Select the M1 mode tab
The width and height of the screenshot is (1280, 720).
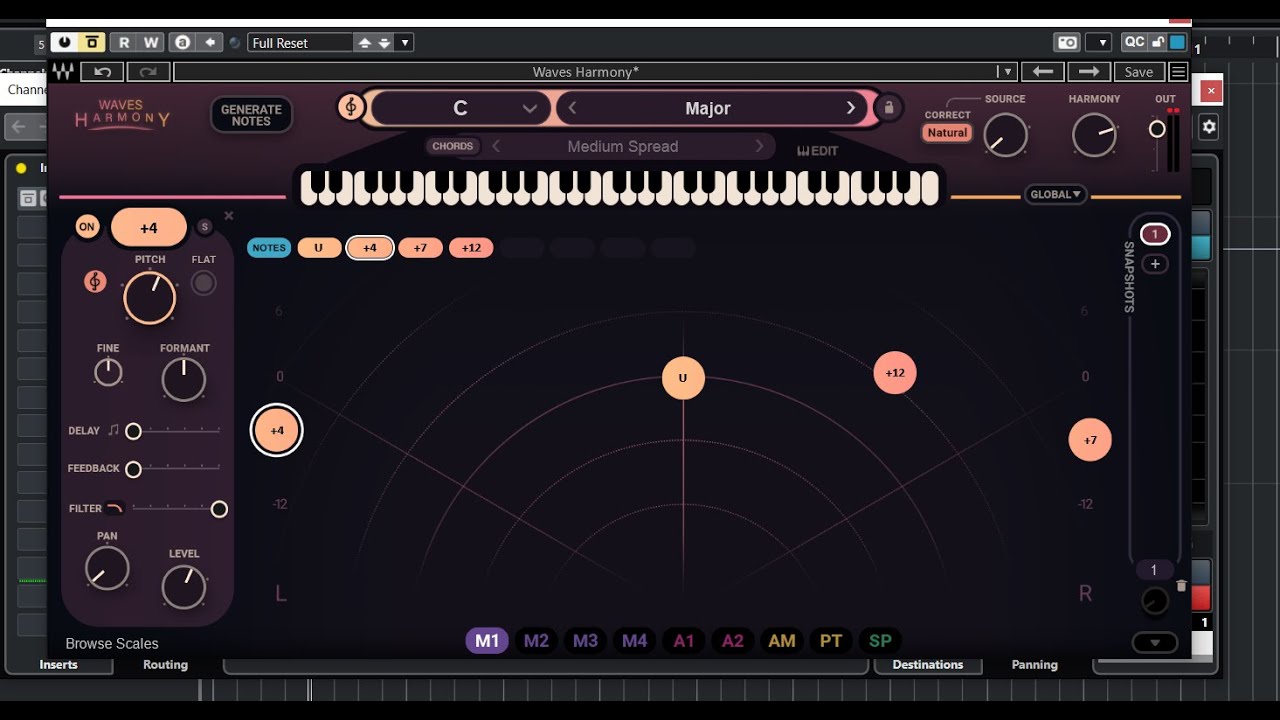point(487,641)
